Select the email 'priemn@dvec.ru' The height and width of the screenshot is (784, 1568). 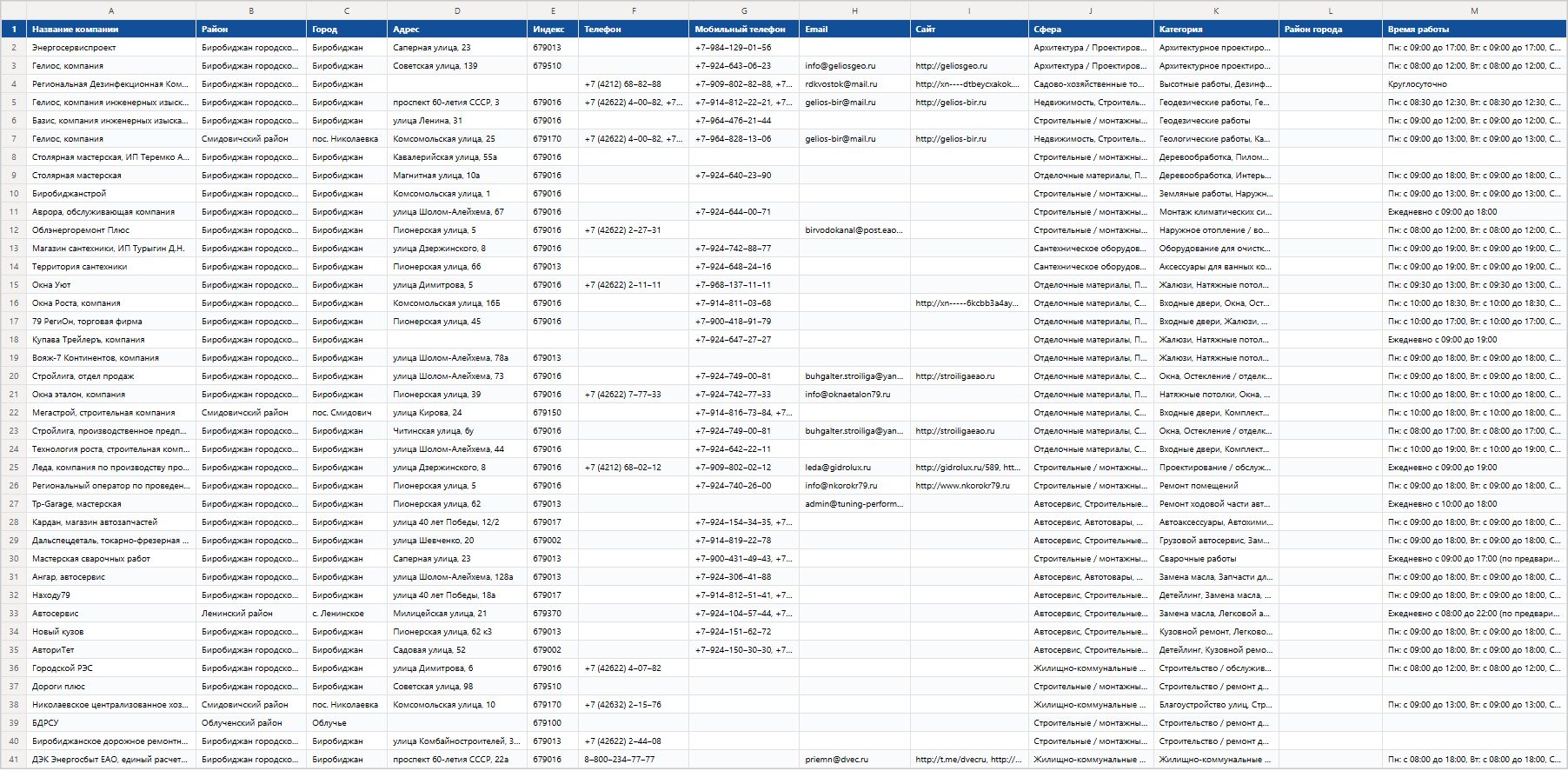(855, 760)
